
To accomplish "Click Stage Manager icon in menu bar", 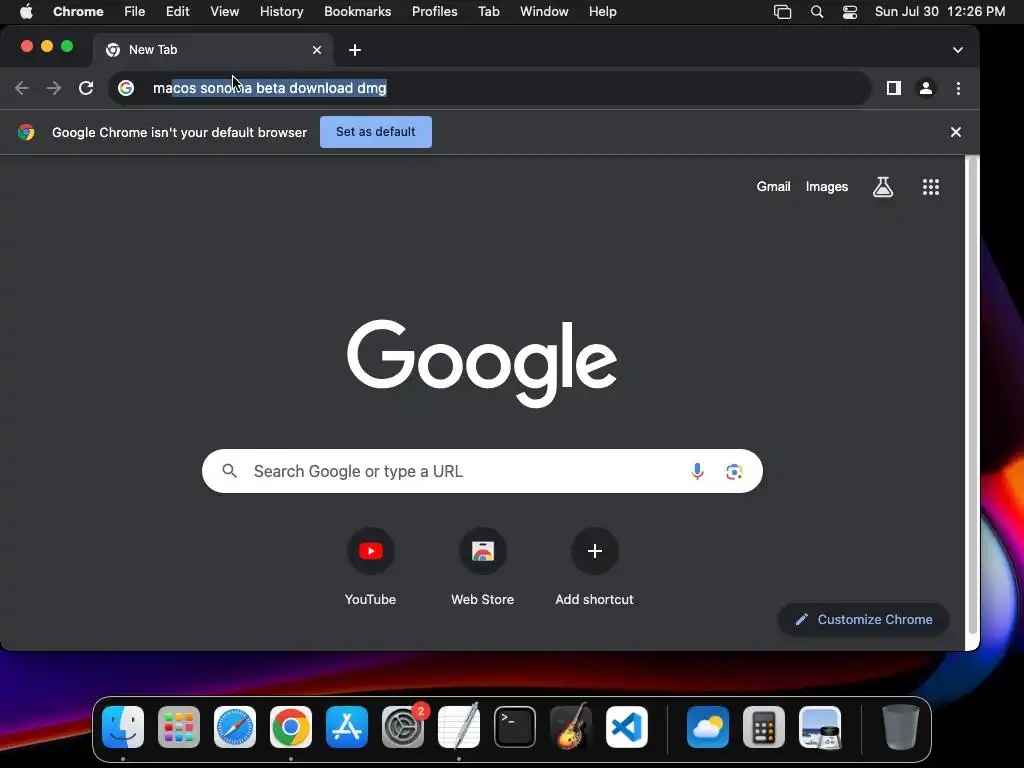I will tap(782, 12).
